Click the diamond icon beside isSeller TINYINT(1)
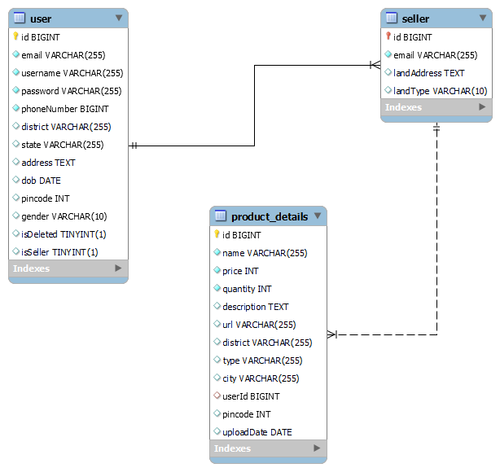The width and height of the screenshot is (500, 471). pyautogui.click(x=16, y=251)
